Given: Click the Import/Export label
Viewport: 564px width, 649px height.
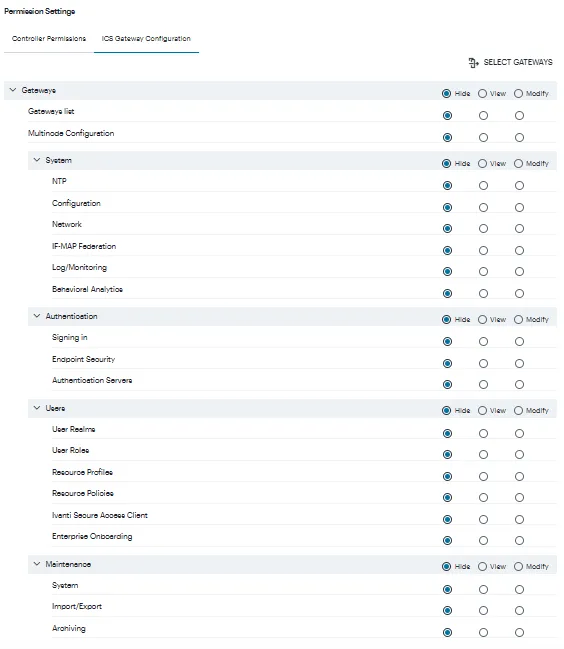Looking at the screenshot, I should pos(77,606).
